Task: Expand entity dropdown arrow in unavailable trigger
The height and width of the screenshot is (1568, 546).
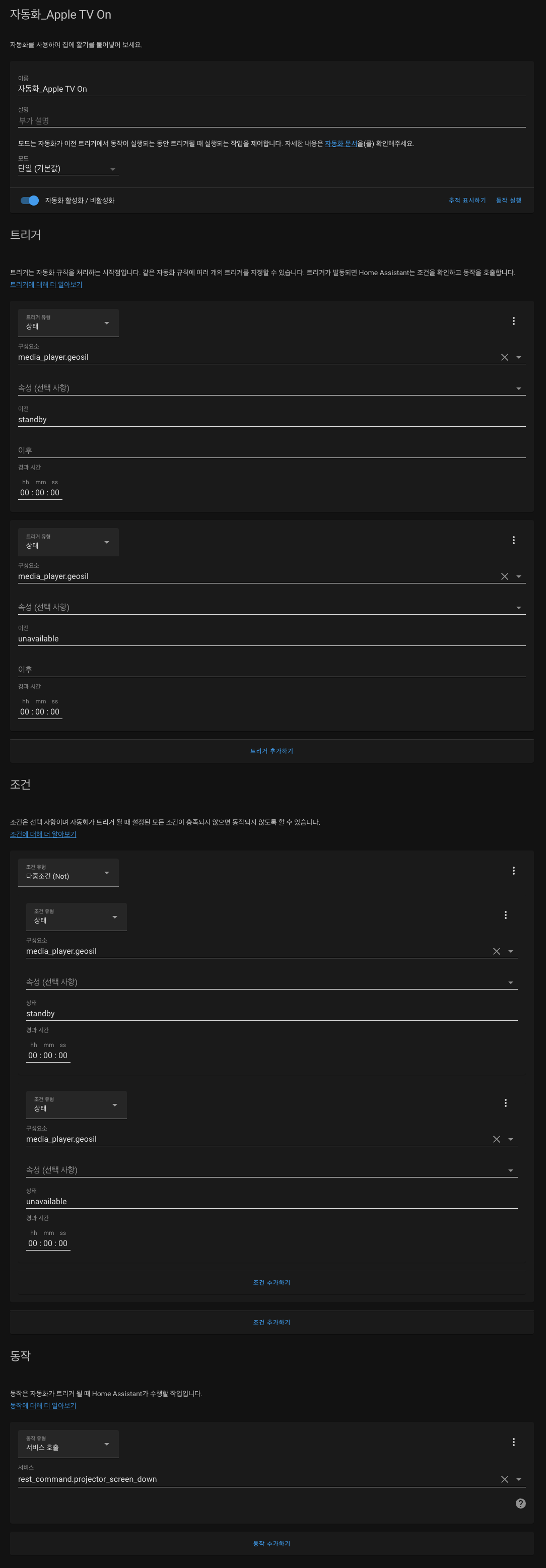Action: coord(519,576)
